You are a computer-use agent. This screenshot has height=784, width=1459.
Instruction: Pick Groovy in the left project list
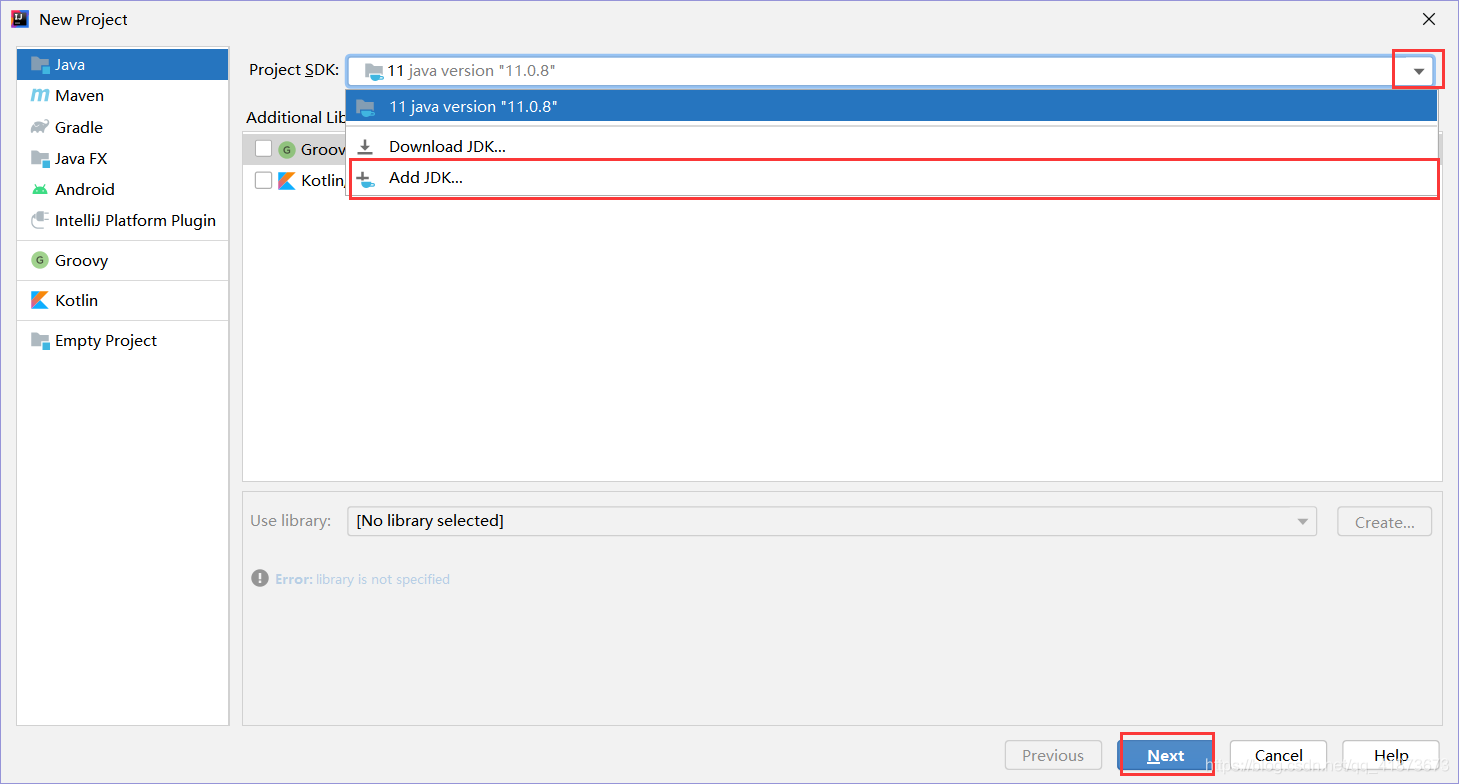click(x=123, y=260)
